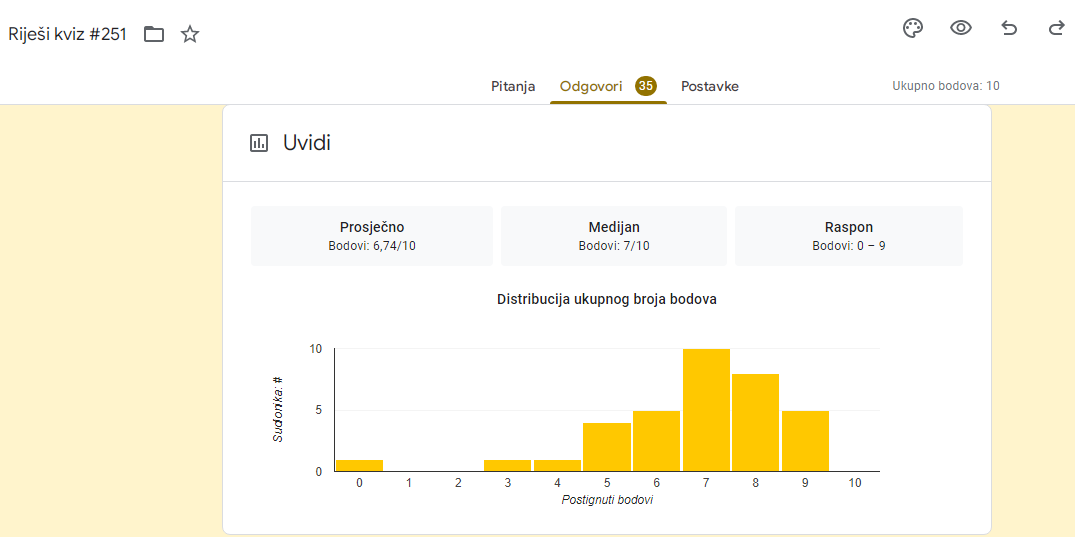The height and width of the screenshot is (537, 1075).
Task: Open the Postavke tab
Action: pyautogui.click(x=710, y=86)
